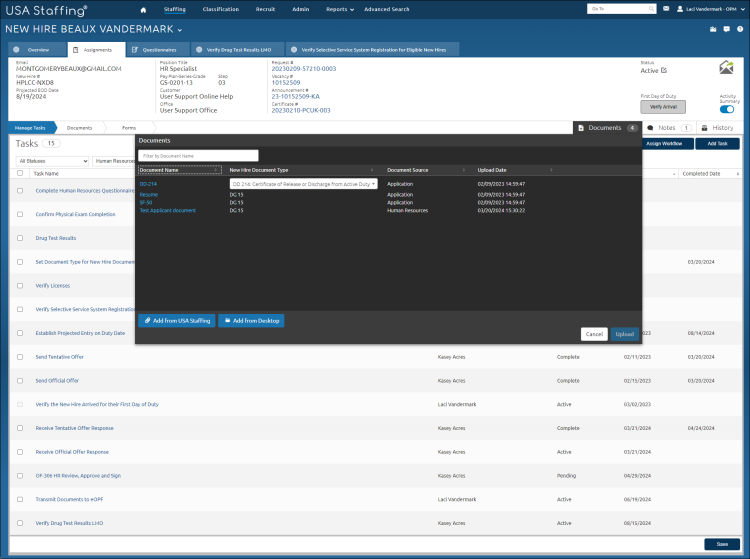Open Advanced Search
Image resolution: width=750 pixels, height=559 pixels.
tap(386, 9)
